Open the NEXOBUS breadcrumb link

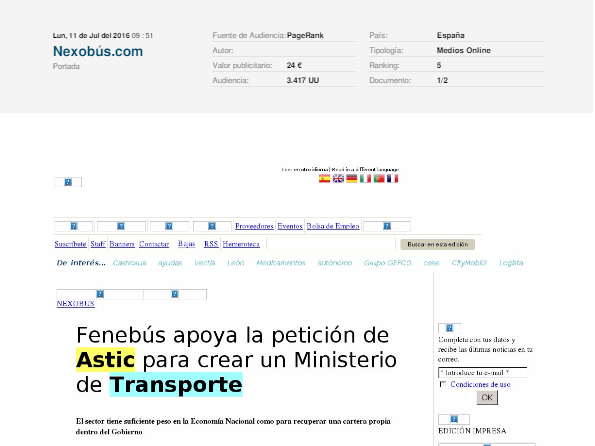tap(76, 304)
